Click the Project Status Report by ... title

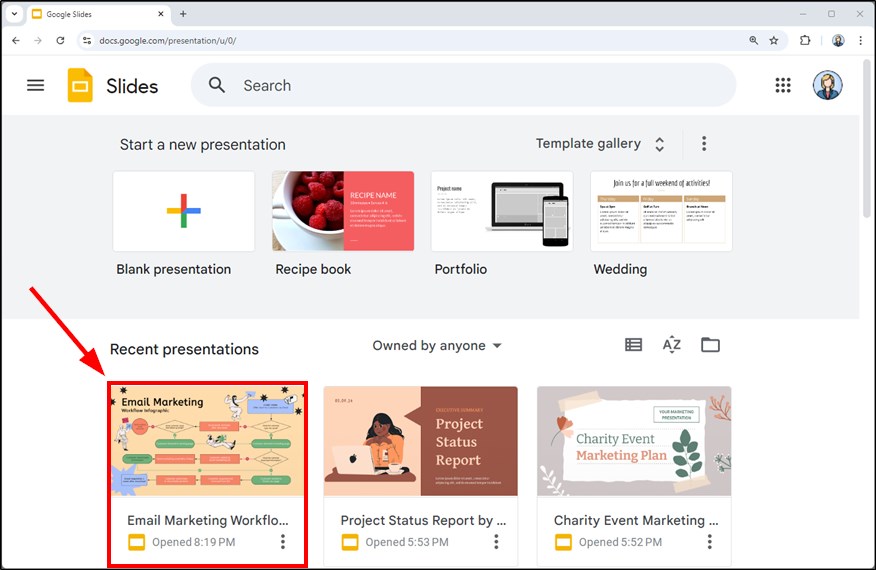pyautogui.click(x=423, y=520)
